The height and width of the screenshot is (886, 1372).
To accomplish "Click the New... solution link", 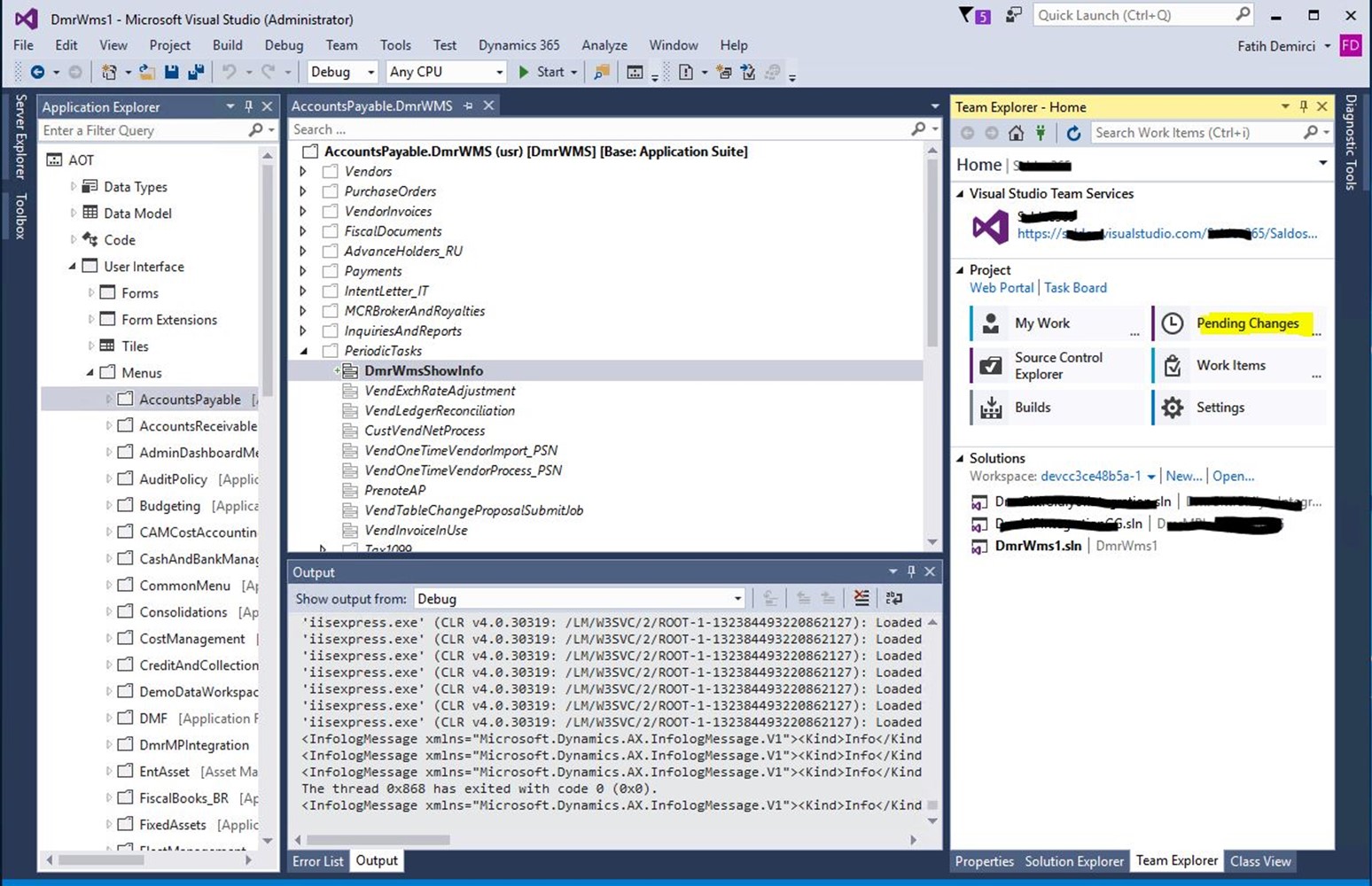I will pos(1184,476).
